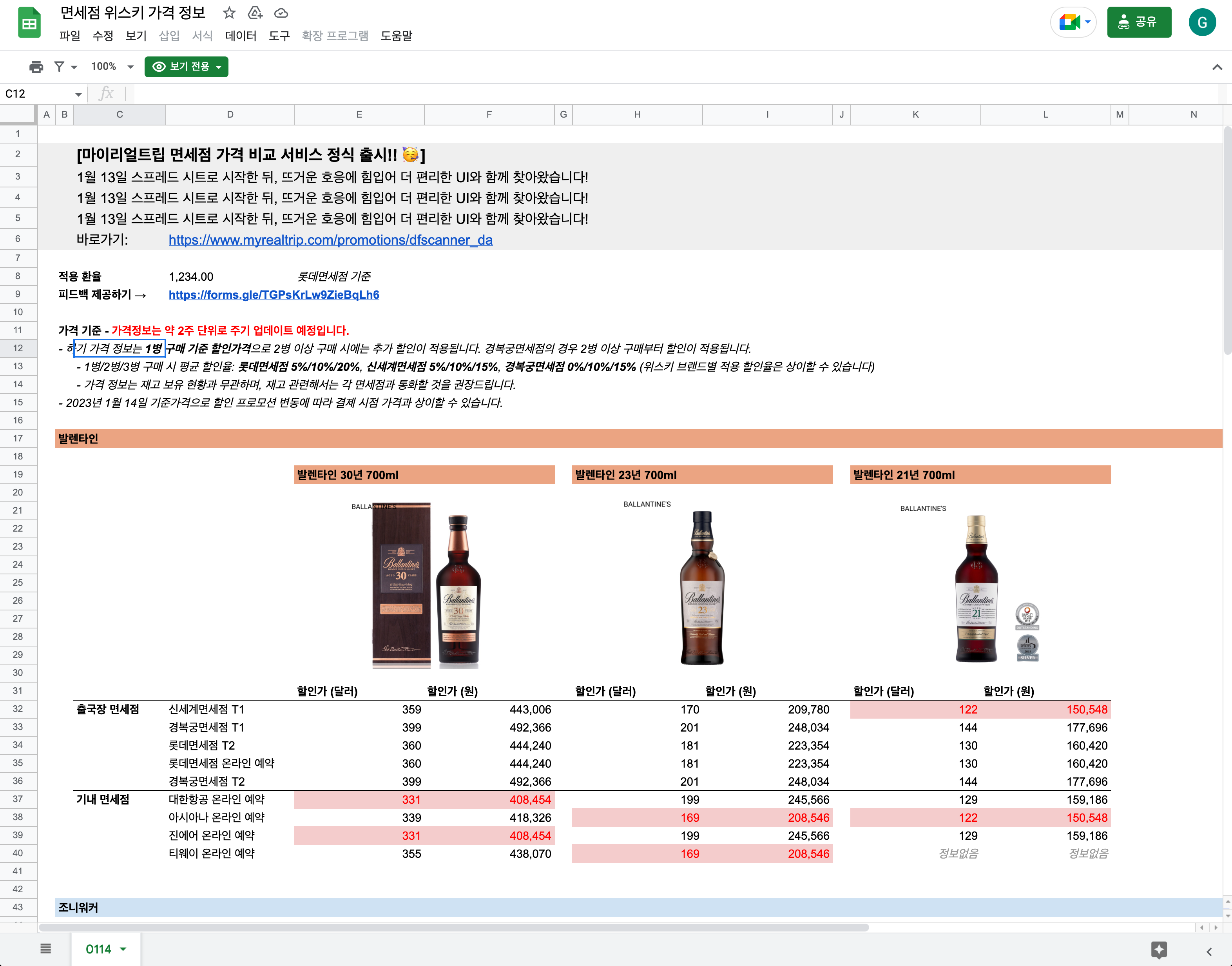The width and height of the screenshot is (1232, 966).
Task: Select the 발렌타인 21년 700ml header
Action: 980,475
